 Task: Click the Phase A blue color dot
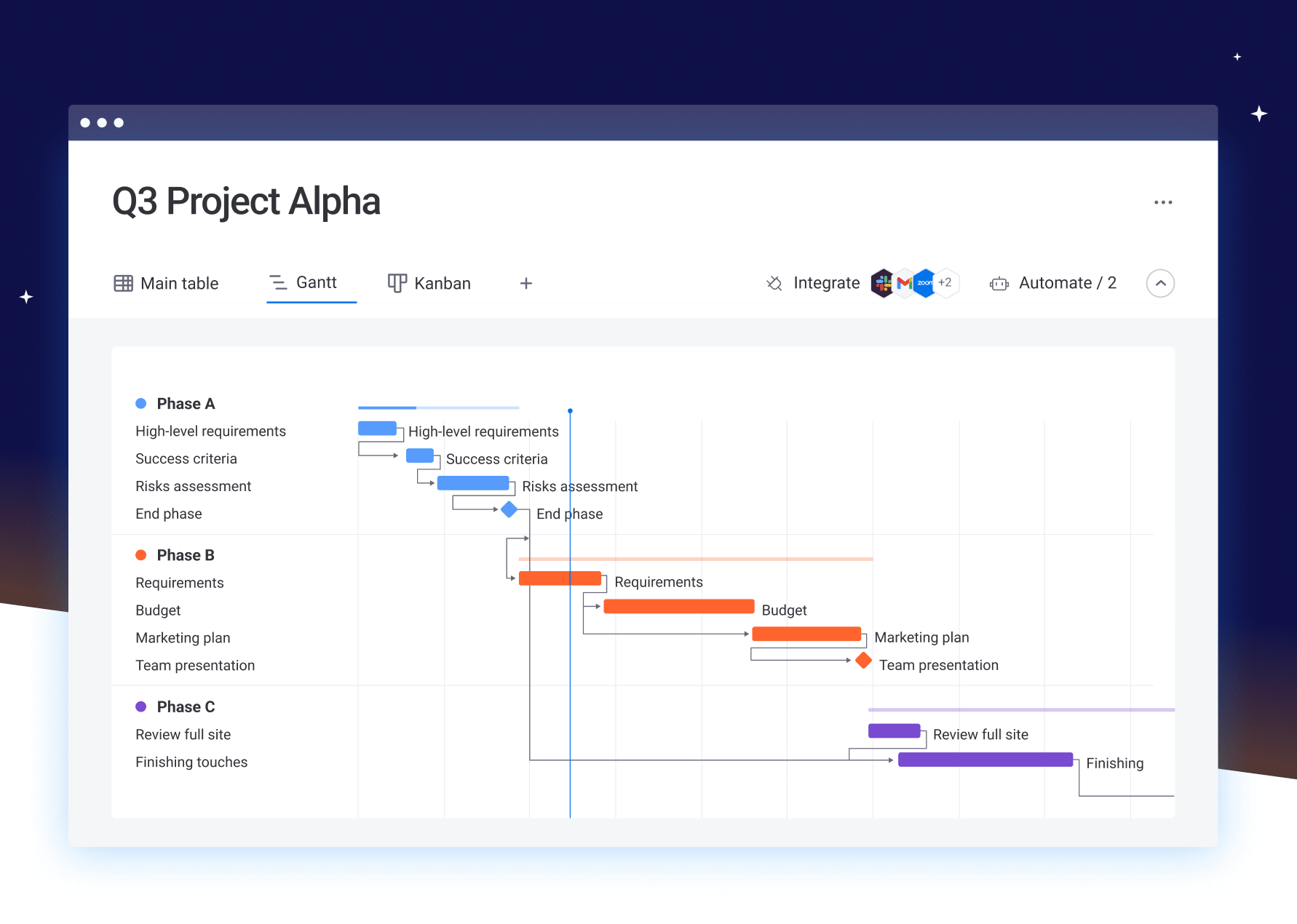tap(141, 404)
